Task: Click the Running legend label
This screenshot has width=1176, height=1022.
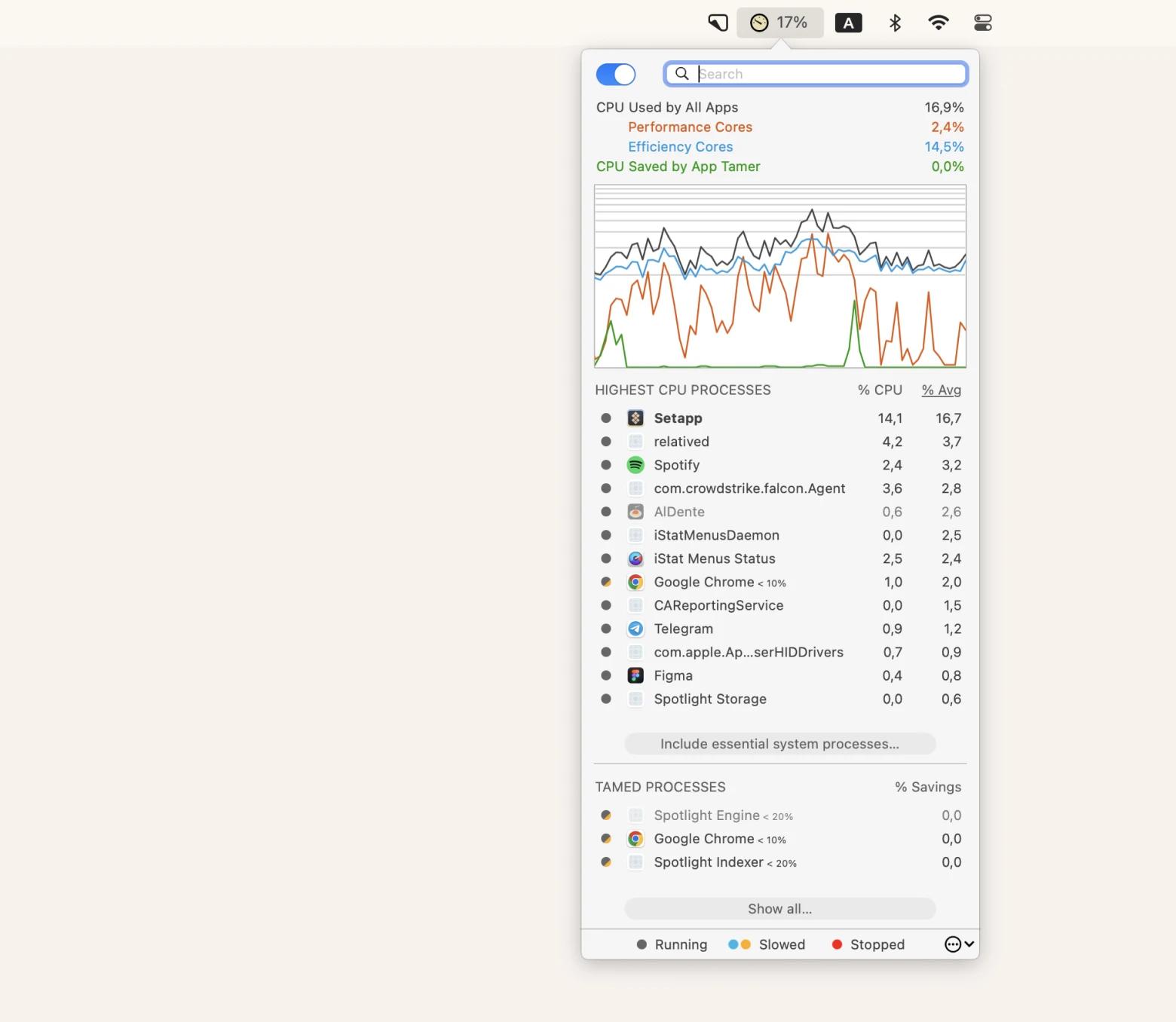Action: pos(681,944)
